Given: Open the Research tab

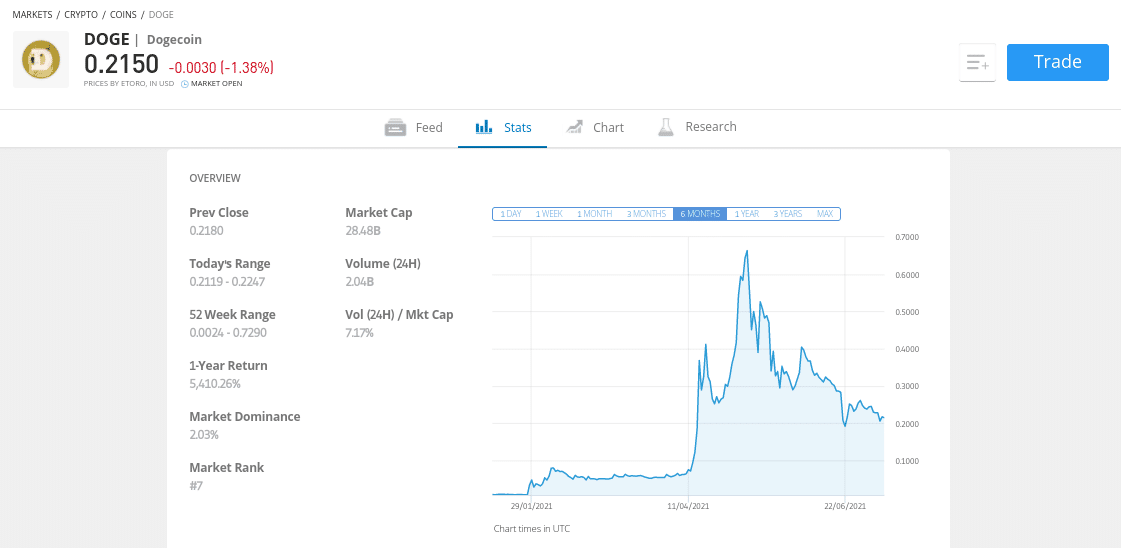Looking at the screenshot, I should click(697, 127).
